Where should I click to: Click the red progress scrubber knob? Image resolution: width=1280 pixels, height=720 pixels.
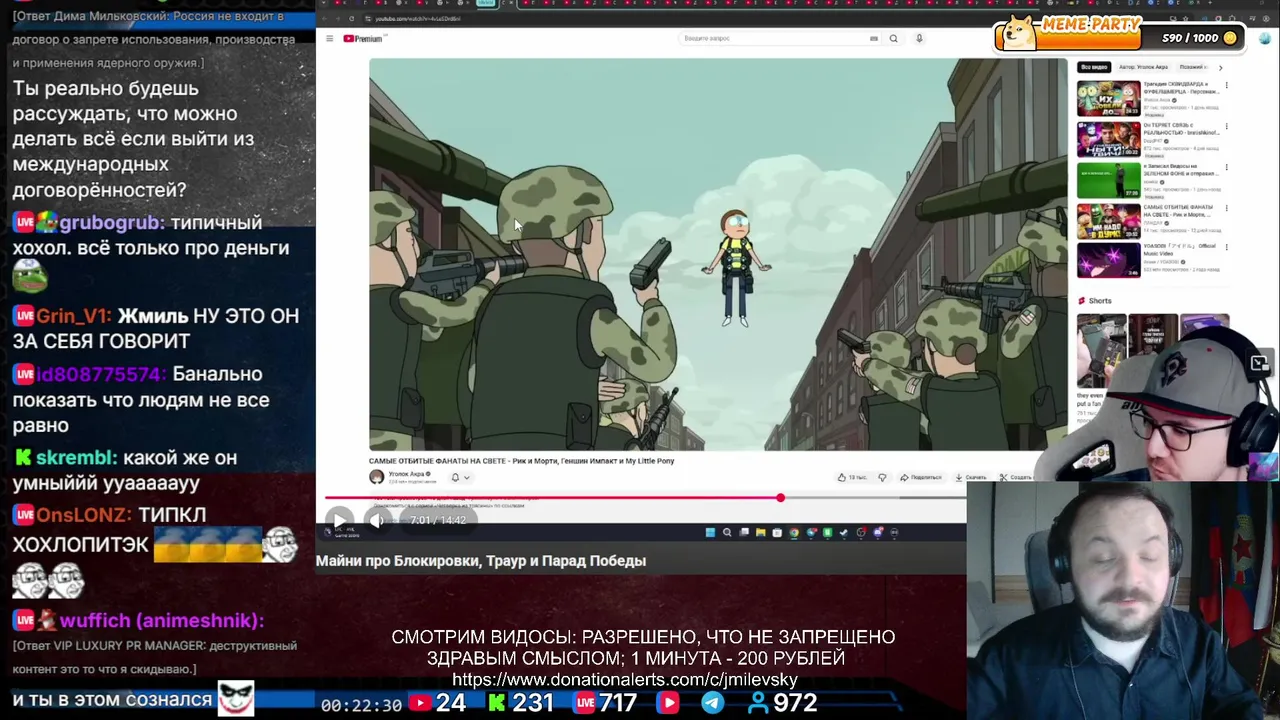[x=780, y=497]
